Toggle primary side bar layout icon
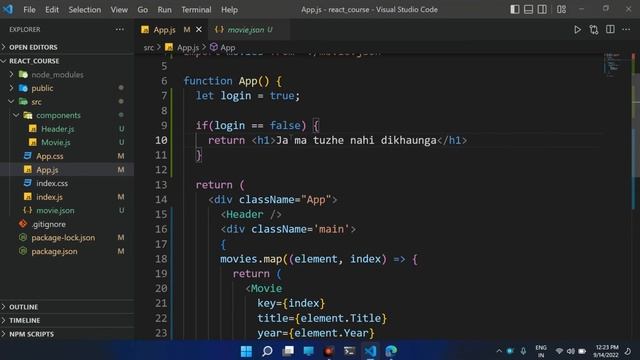This screenshot has height=360, width=640. click(x=515, y=9)
